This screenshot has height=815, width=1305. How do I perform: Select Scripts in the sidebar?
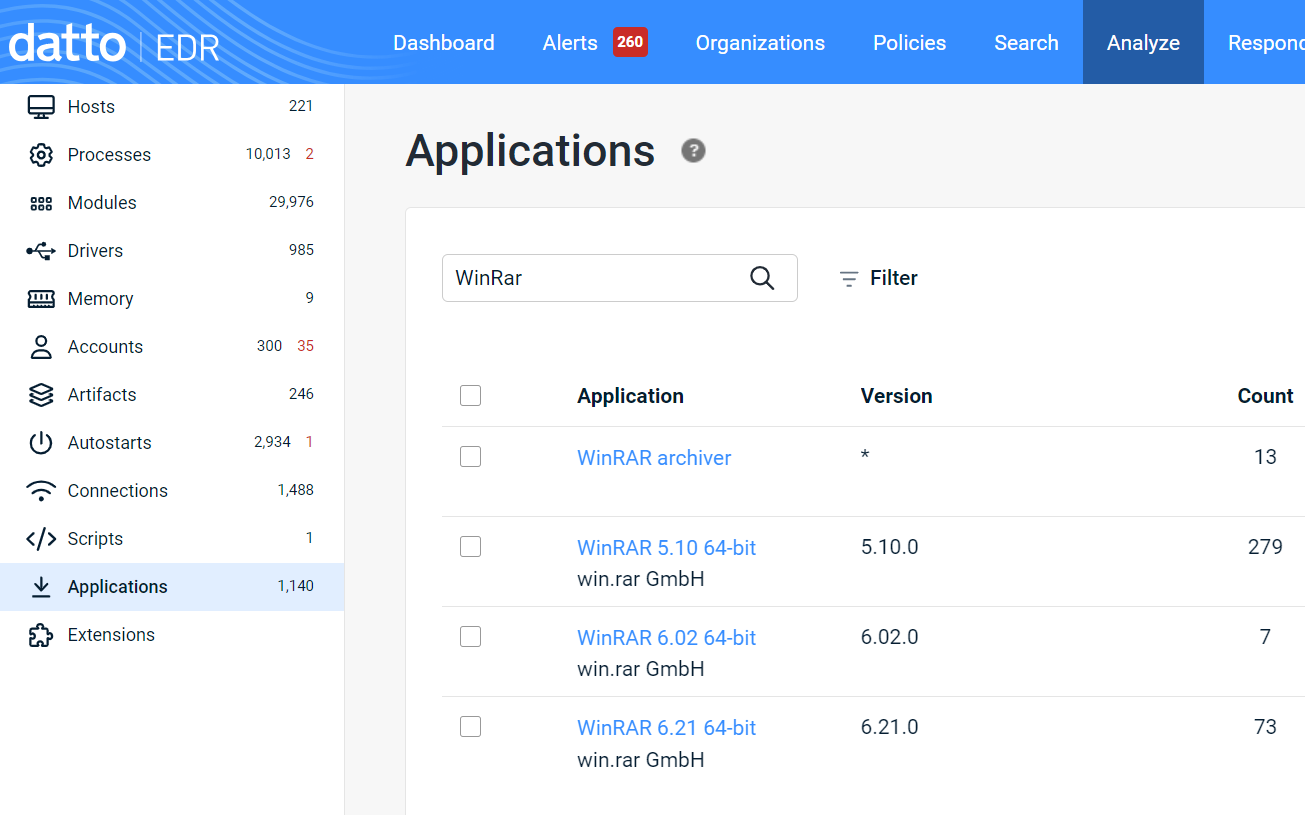point(172,539)
